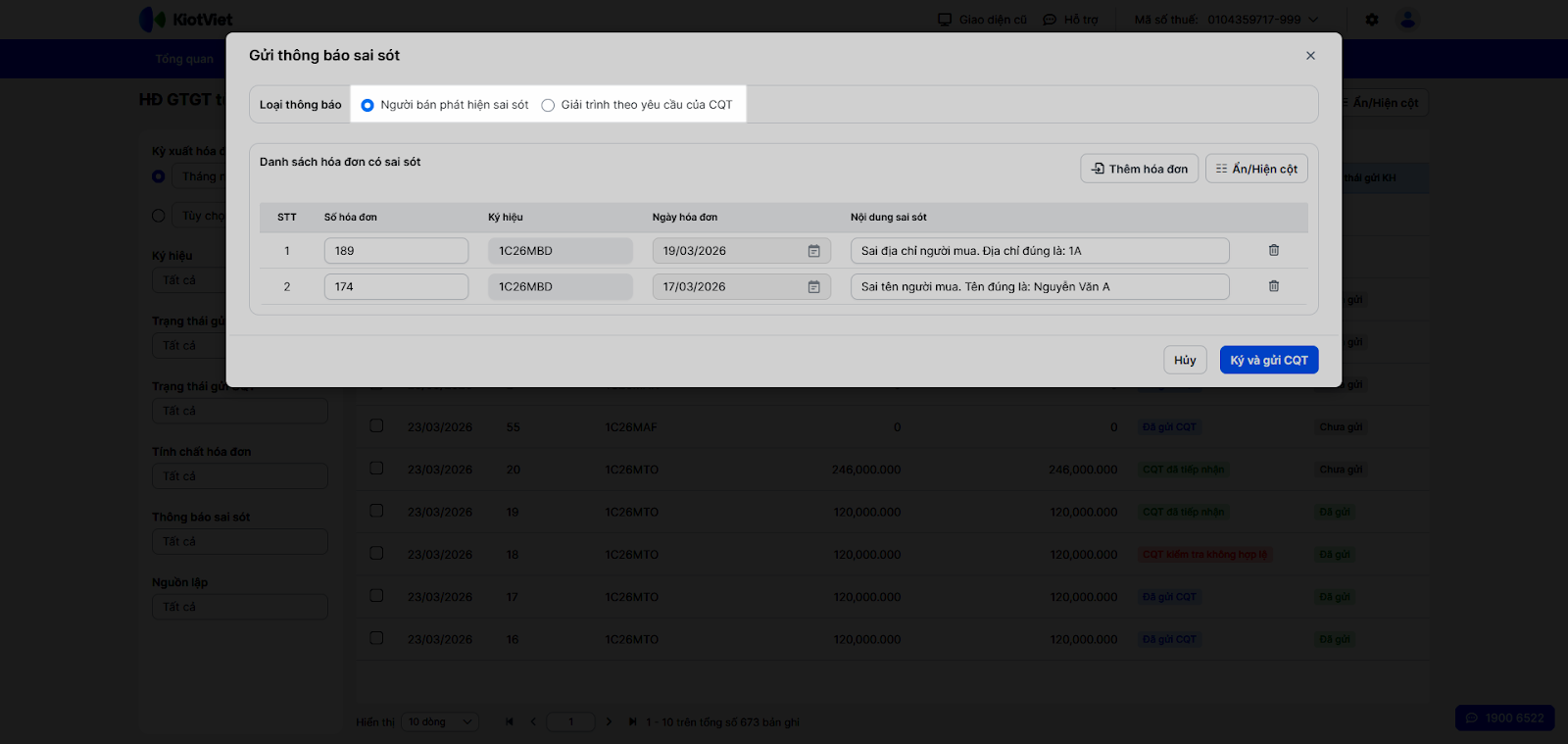Select Giải trình theo yêu cầu của CQT
This screenshot has width=1568, height=744.
tap(548, 105)
